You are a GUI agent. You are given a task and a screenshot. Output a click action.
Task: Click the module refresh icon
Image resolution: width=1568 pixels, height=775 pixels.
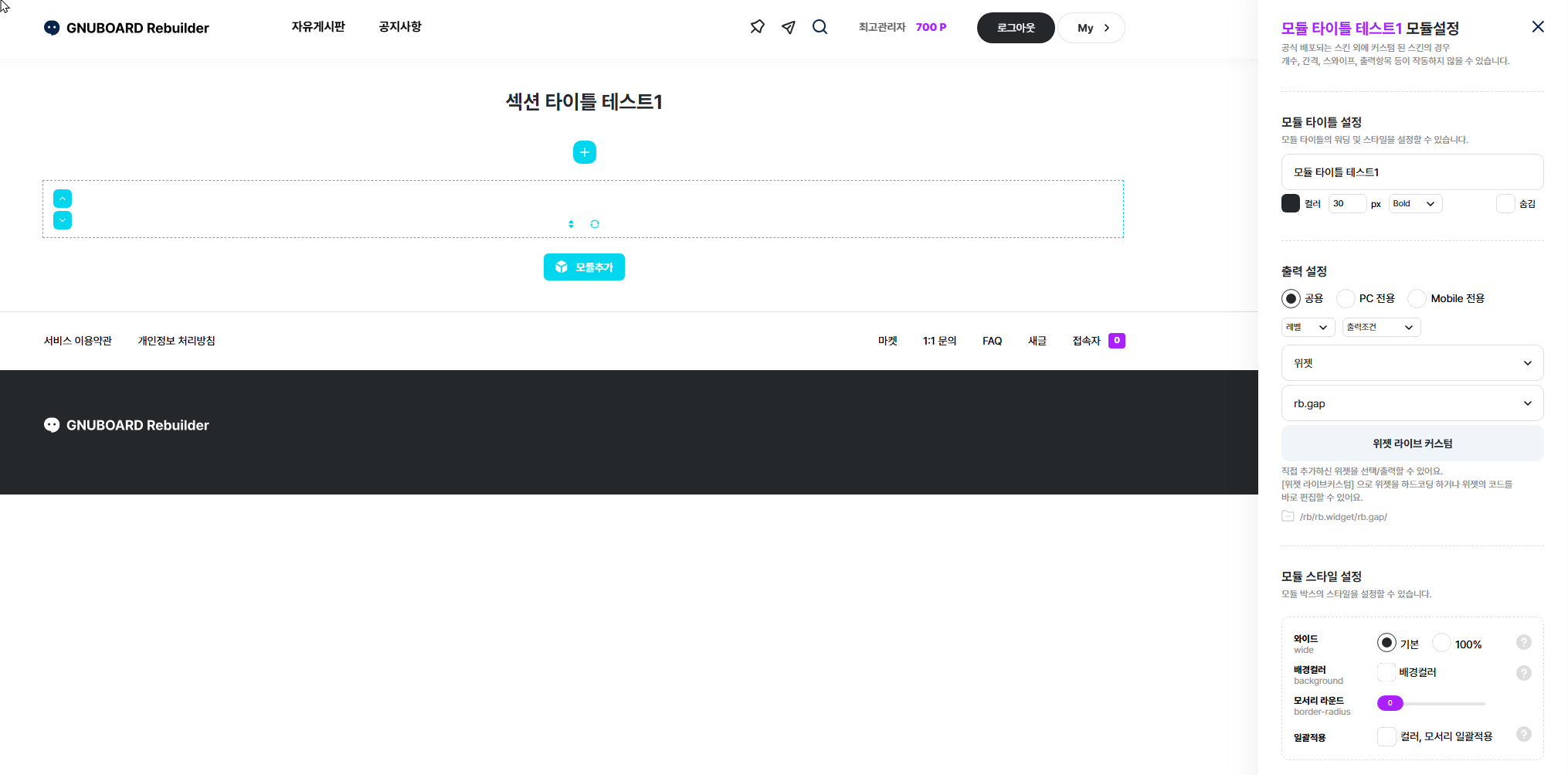tap(595, 224)
